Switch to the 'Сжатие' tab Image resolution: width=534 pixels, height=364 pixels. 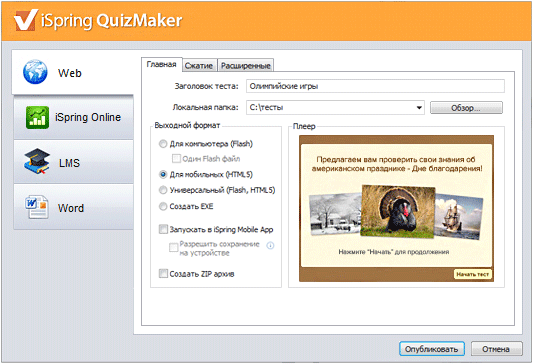199,65
